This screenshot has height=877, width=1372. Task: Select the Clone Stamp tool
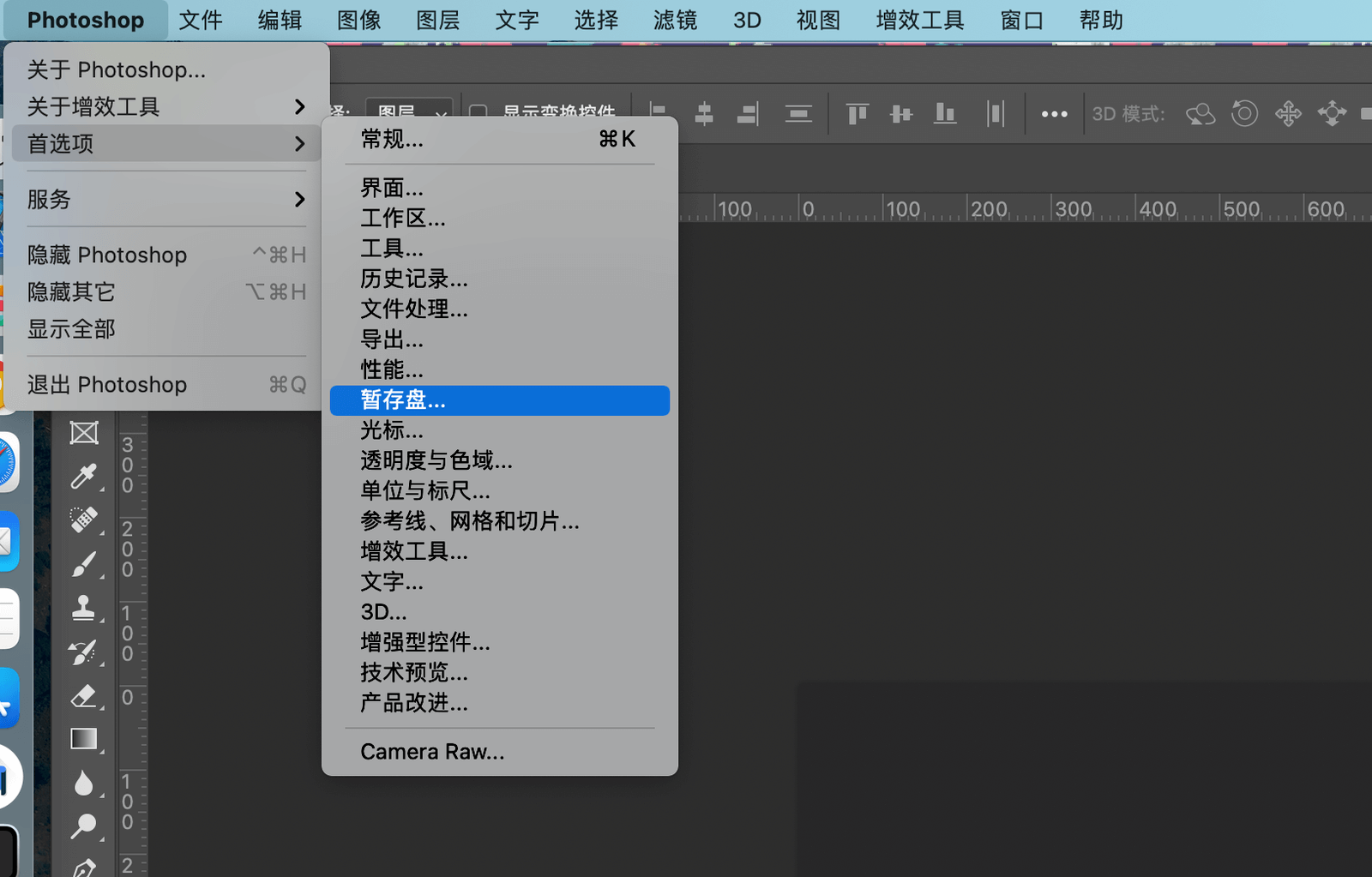click(84, 608)
